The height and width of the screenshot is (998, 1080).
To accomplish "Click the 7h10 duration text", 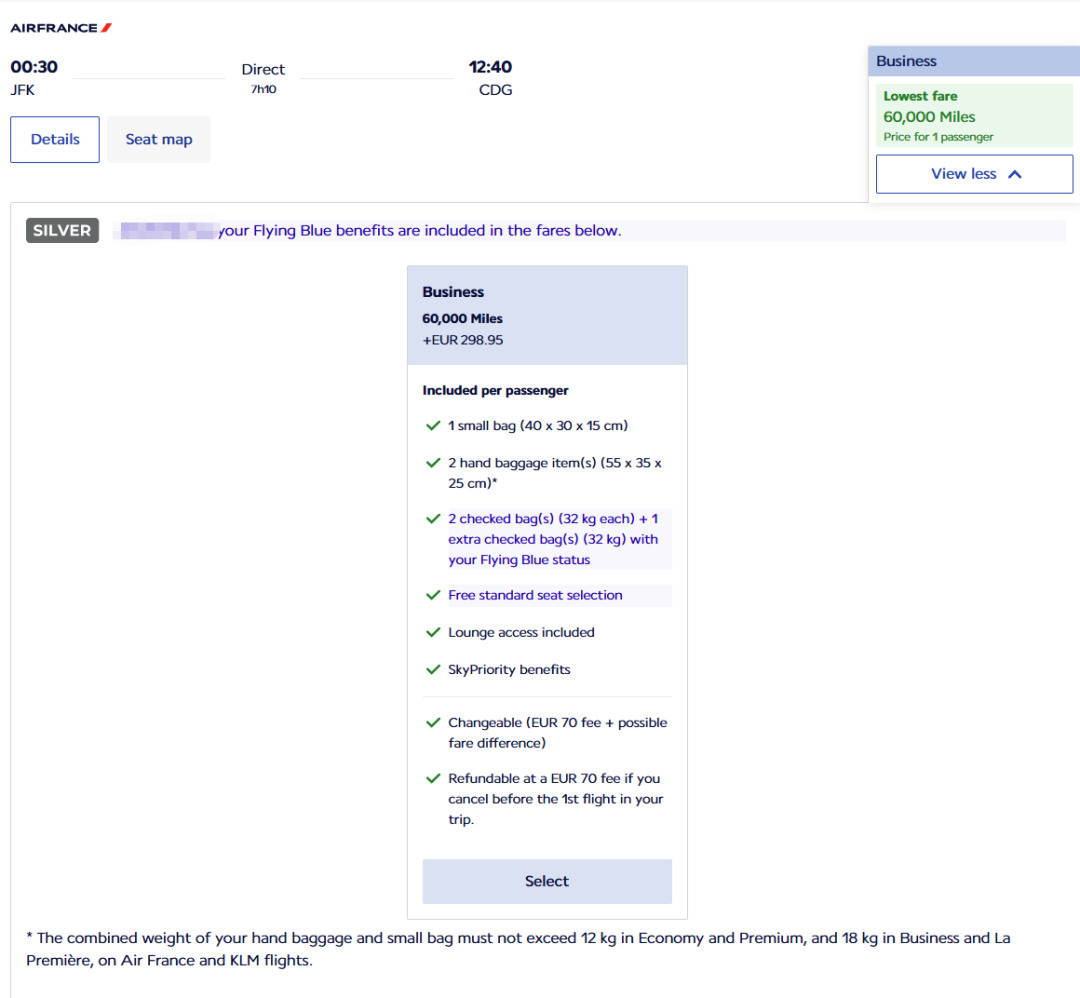I will tap(263, 89).
